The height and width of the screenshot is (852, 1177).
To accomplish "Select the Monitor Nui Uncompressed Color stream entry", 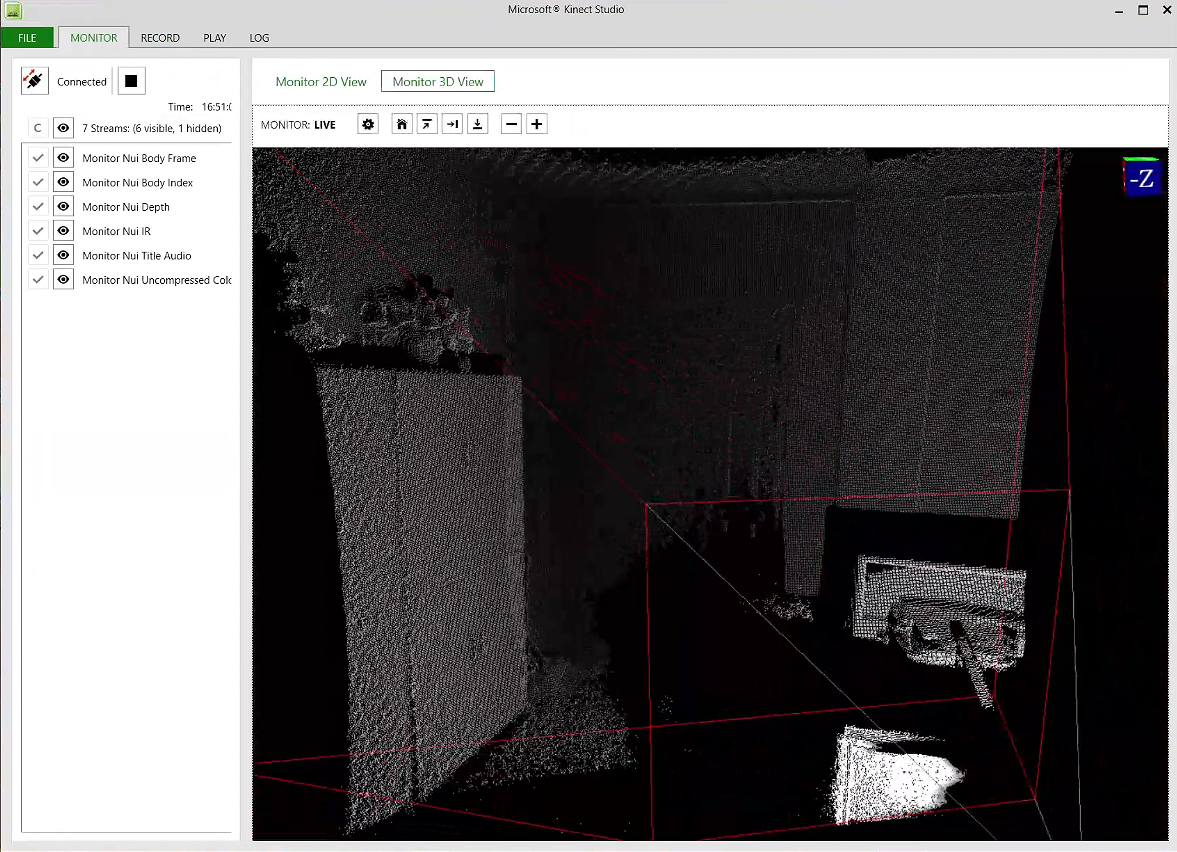I will (157, 280).
